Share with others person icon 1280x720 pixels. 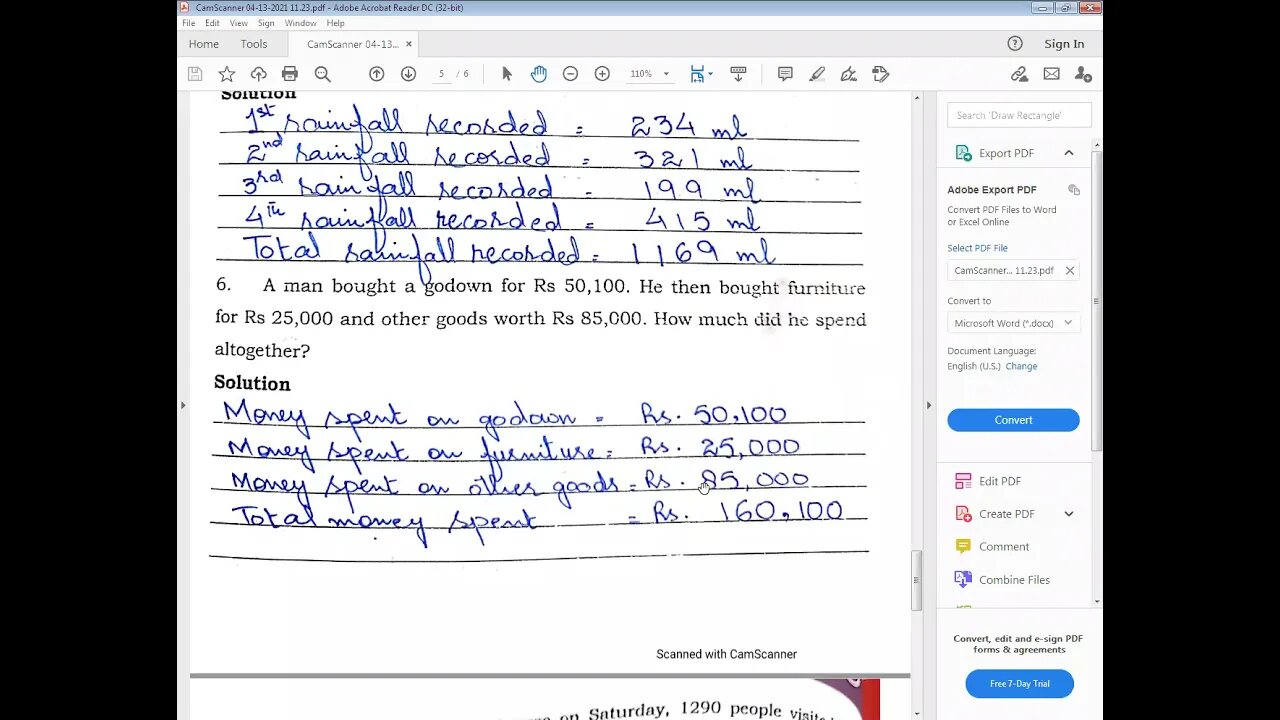tap(1083, 74)
